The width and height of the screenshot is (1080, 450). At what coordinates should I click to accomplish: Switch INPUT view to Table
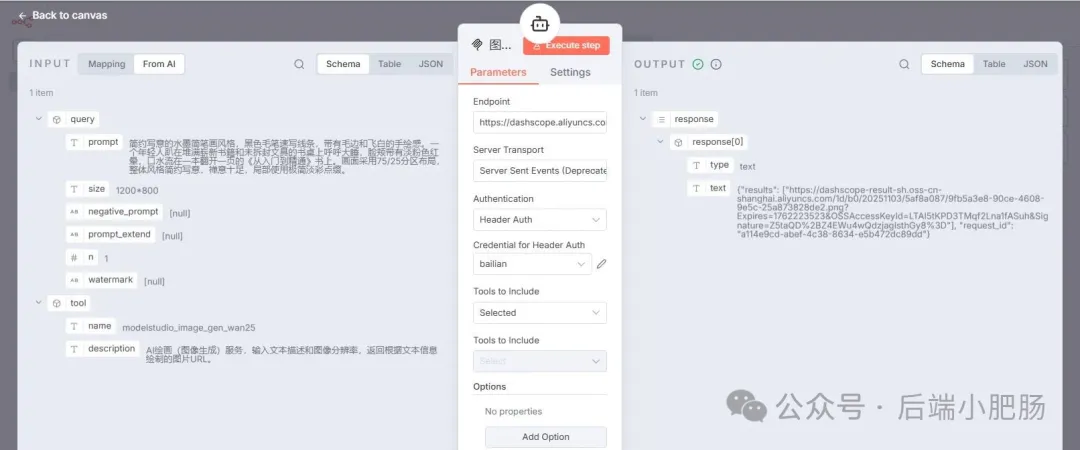click(389, 64)
